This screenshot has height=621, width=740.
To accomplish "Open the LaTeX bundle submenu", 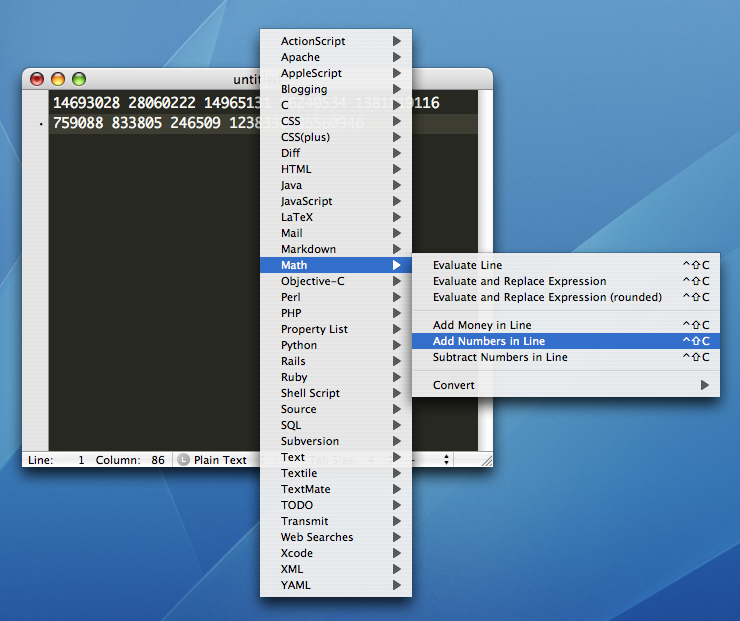I will point(336,218).
